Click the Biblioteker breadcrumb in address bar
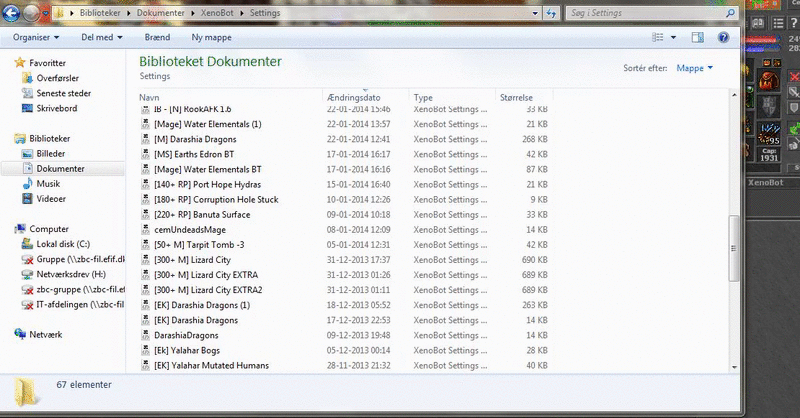 coord(100,13)
